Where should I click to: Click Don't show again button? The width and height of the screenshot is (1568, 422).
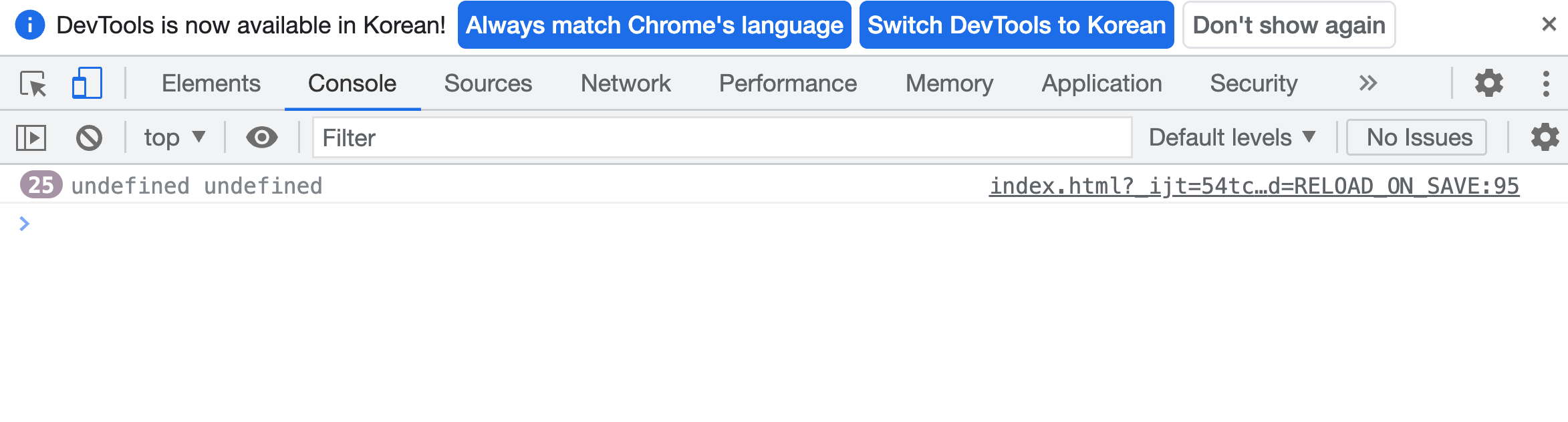(x=1289, y=25)
